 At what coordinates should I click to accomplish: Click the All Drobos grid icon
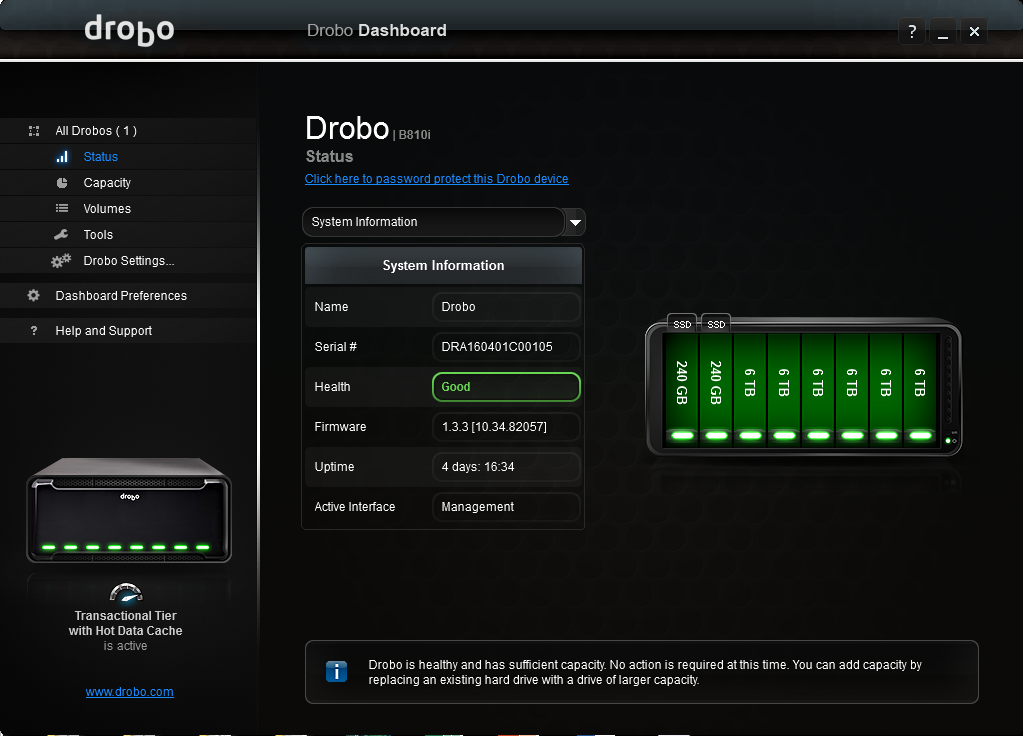(x=34, y=131)
